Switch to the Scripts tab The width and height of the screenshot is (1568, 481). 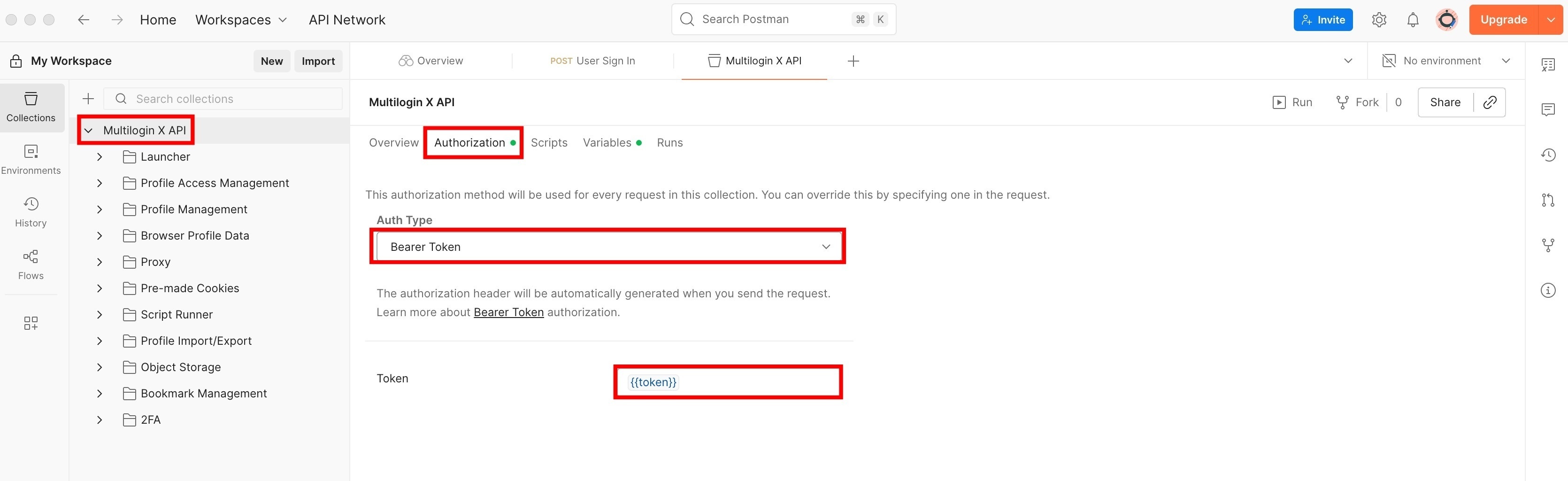549,142
